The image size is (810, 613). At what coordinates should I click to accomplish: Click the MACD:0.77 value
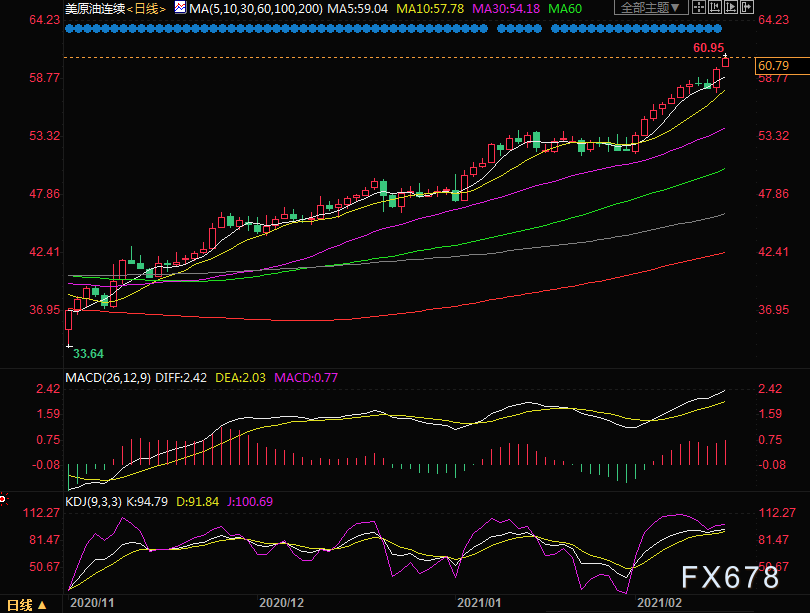pyautogui.click(x=306, y=378)
